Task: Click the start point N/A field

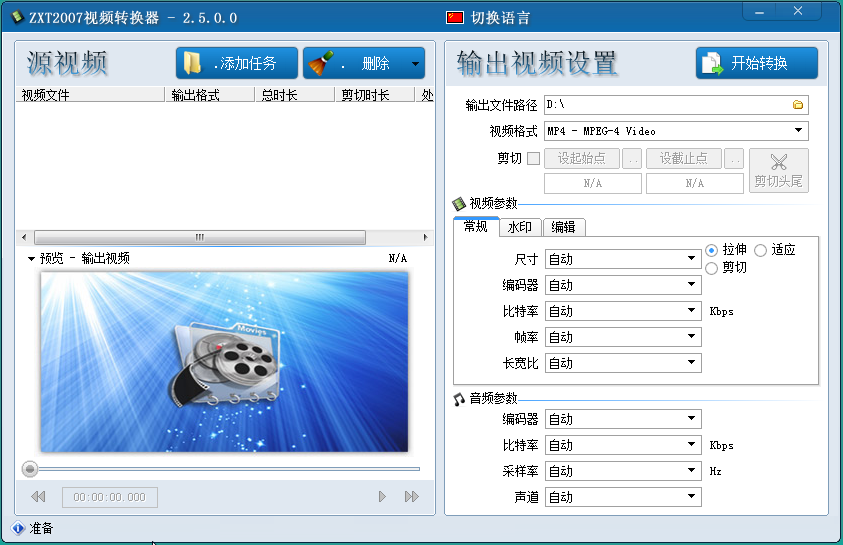Action: pyautogui.click(x=593, y=183)
